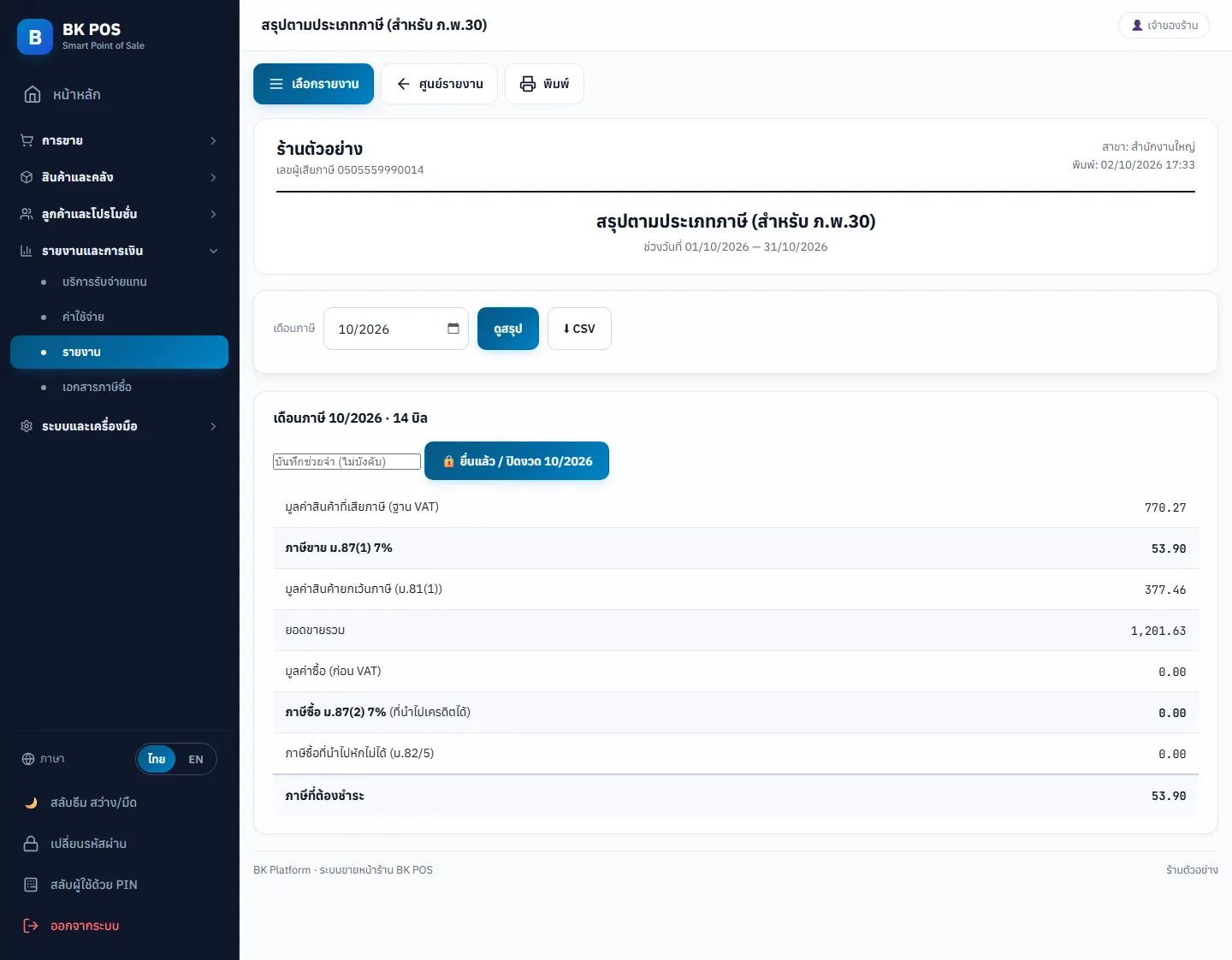This screenshot has height=960, width=1232.
Task: Switch language to EN
Action: coord(196,759)
